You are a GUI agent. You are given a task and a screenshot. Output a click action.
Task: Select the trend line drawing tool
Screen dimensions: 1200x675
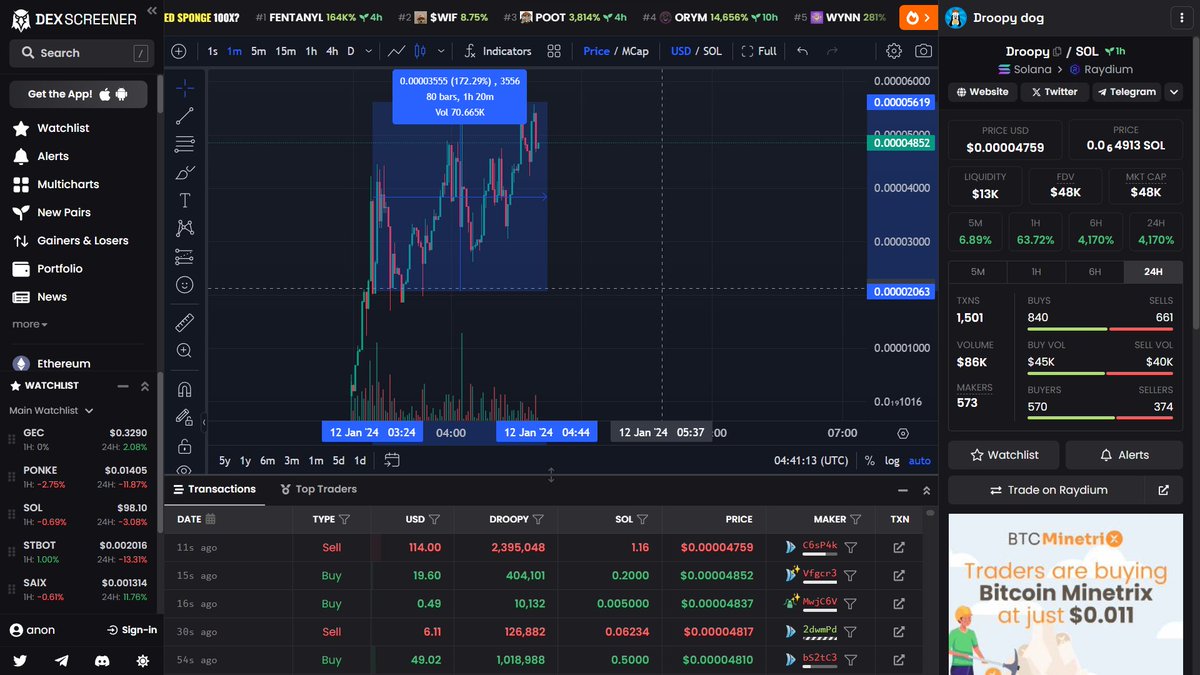[x=185, y=116]
